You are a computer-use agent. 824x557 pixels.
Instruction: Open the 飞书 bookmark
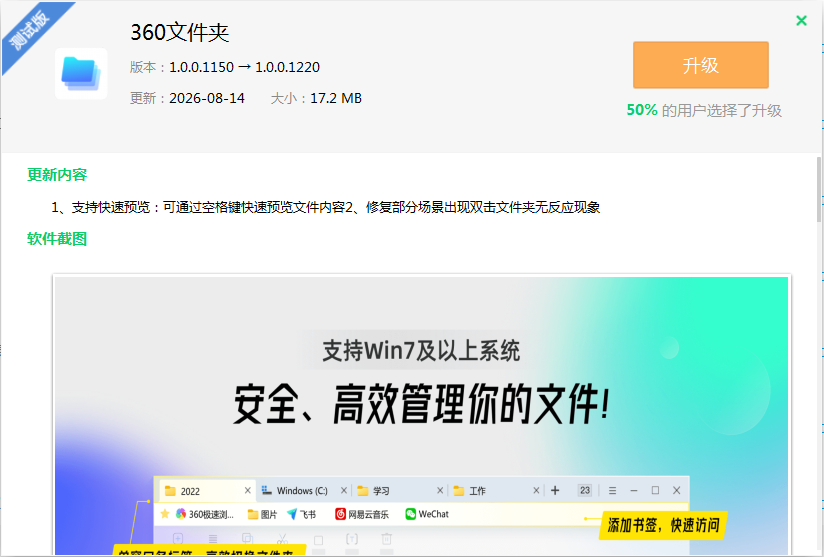pyautogui.click(x=302, y=514)
